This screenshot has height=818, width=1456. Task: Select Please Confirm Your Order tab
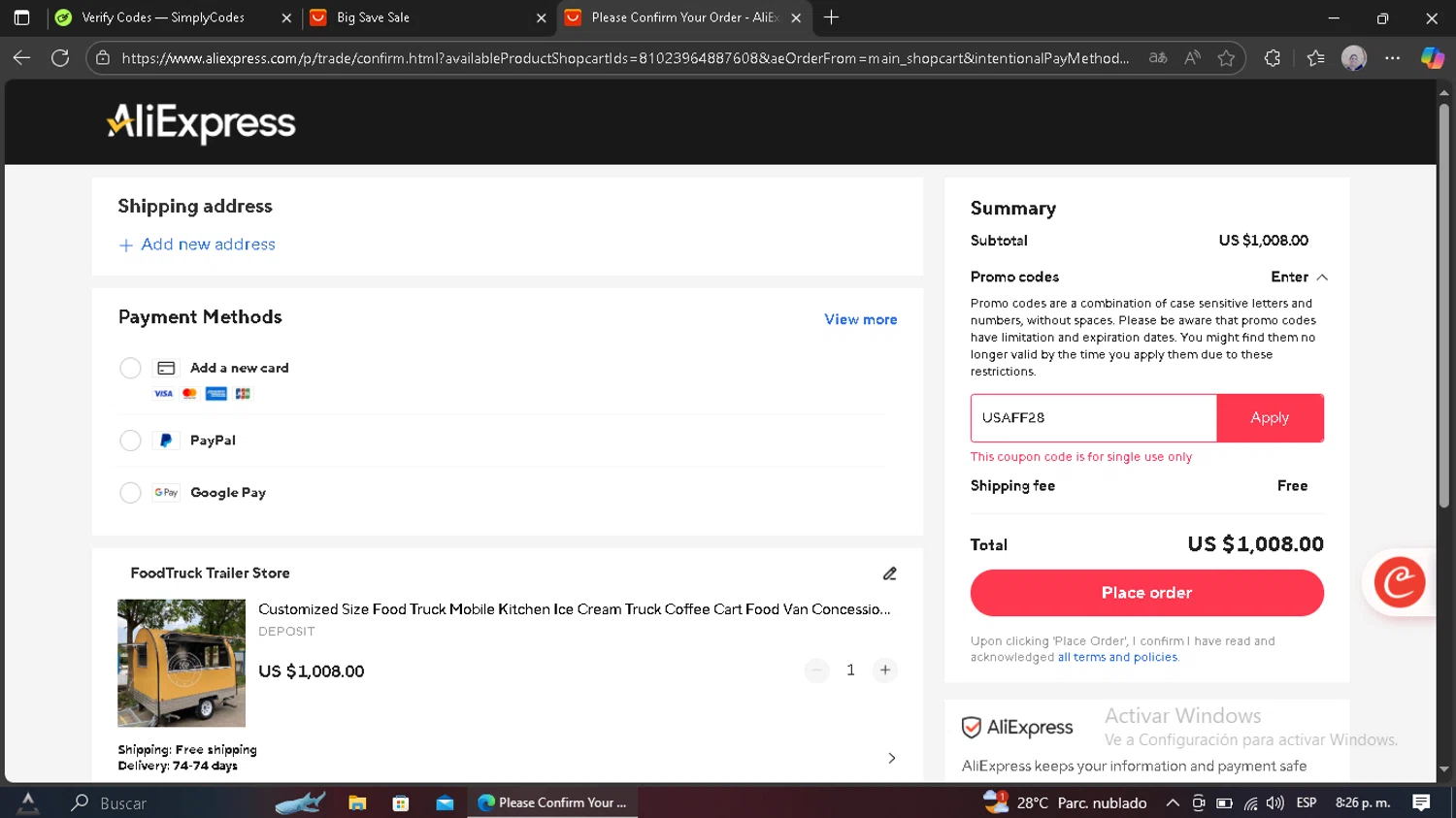[x=684, y=17]
